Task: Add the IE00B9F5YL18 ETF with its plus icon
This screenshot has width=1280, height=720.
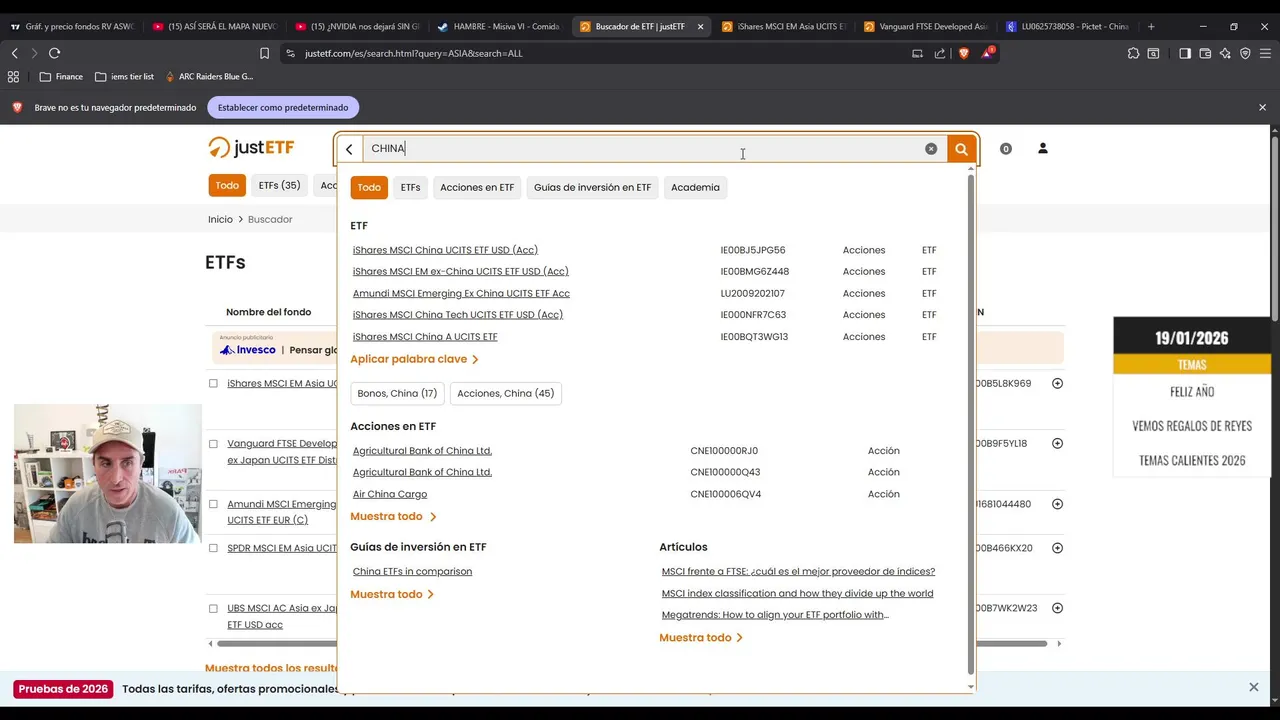Action: pyautogui.click(x=1057, y=443)
